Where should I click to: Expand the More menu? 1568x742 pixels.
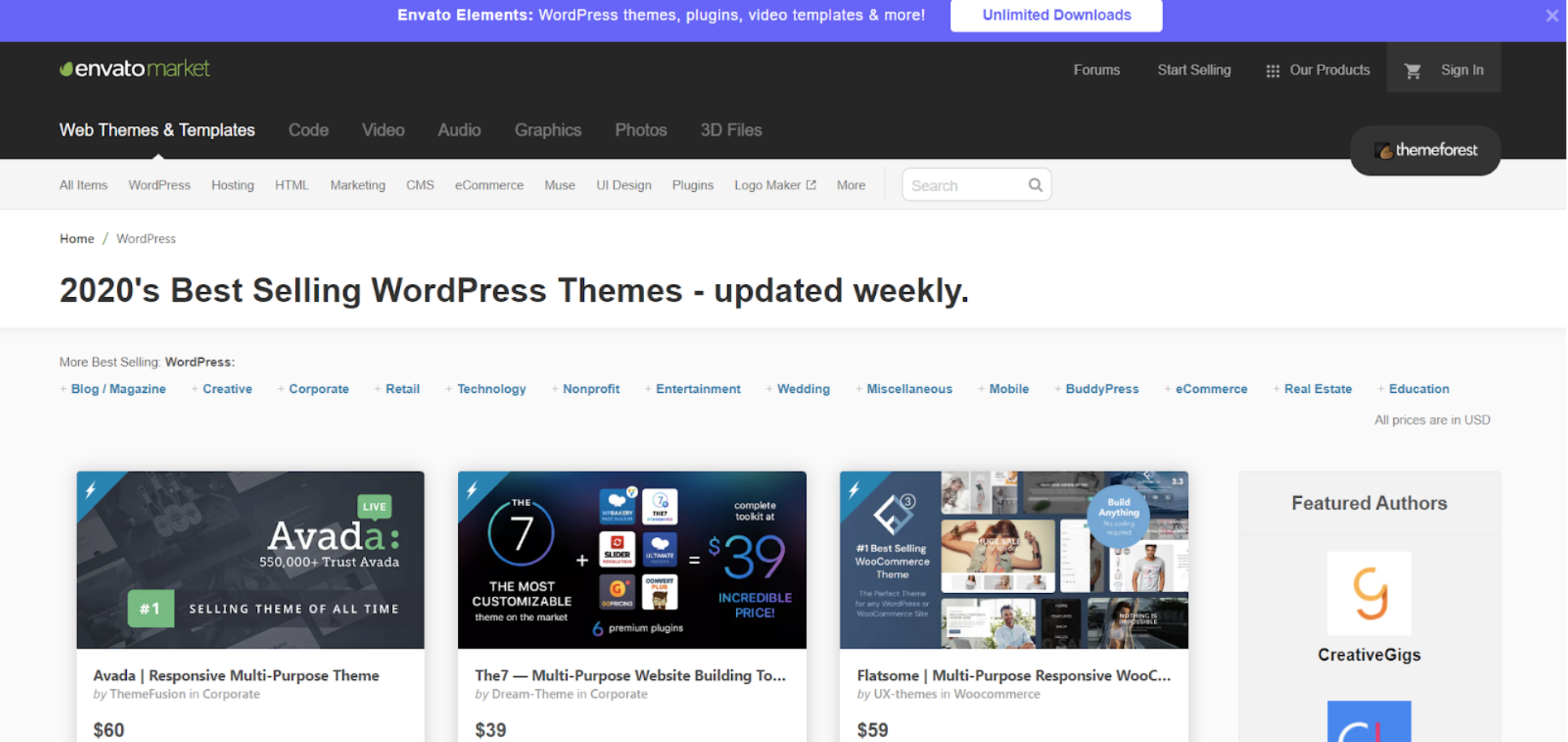click(851, 185)
